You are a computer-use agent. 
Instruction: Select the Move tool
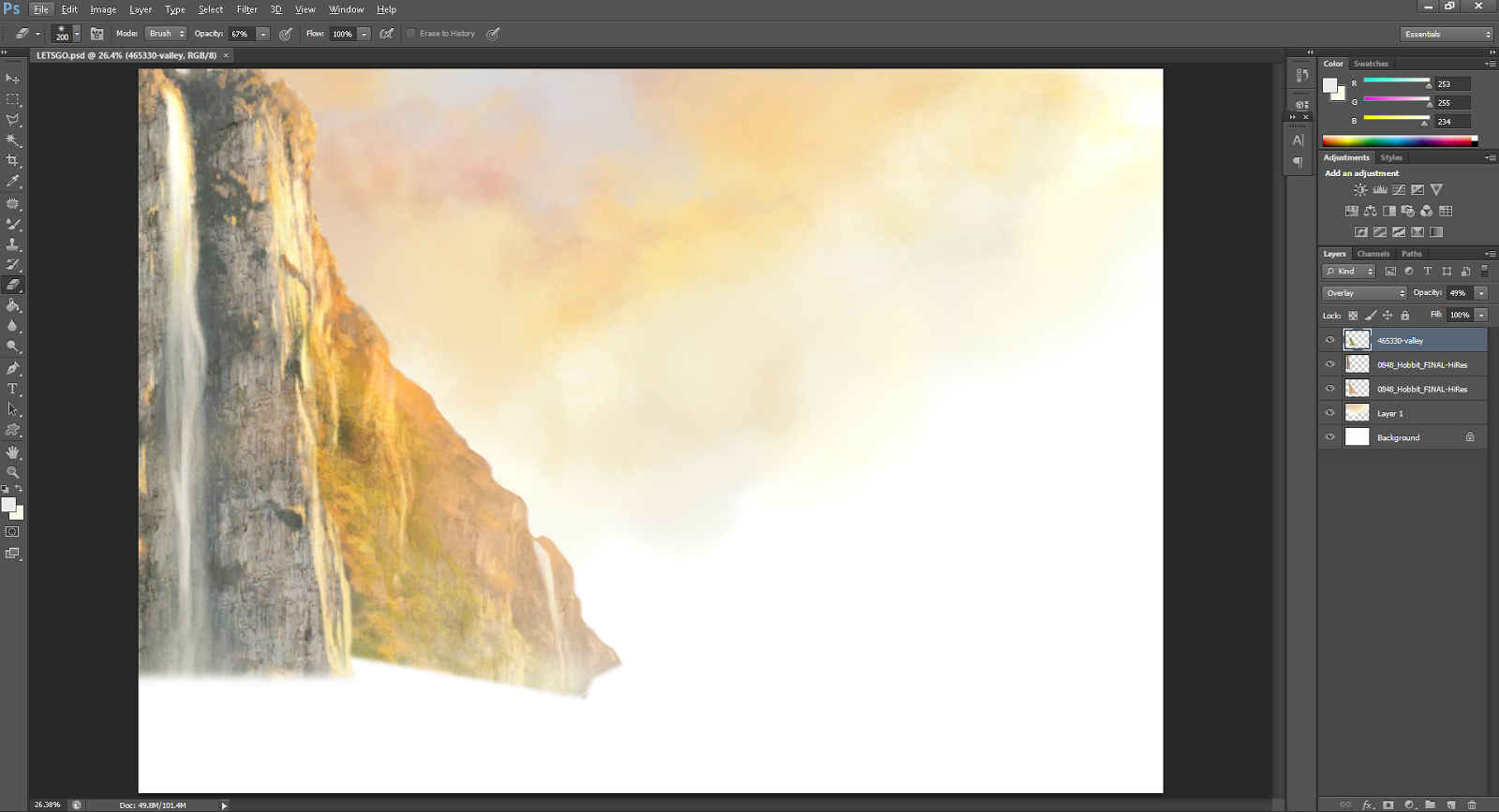pos(13,79)
